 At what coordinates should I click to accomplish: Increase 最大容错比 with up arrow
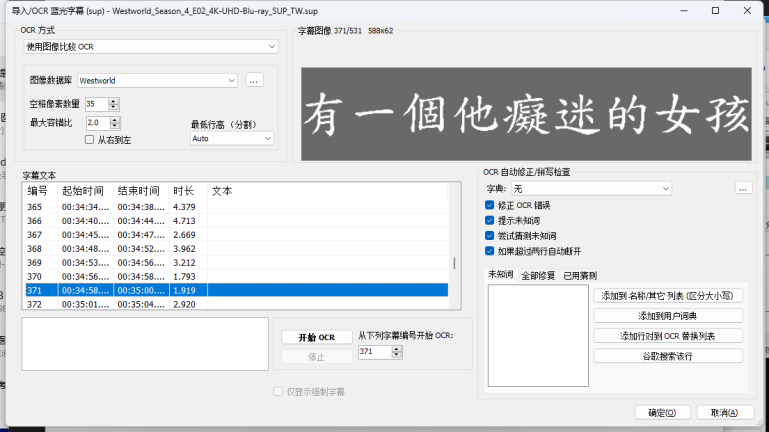point(115,120)
